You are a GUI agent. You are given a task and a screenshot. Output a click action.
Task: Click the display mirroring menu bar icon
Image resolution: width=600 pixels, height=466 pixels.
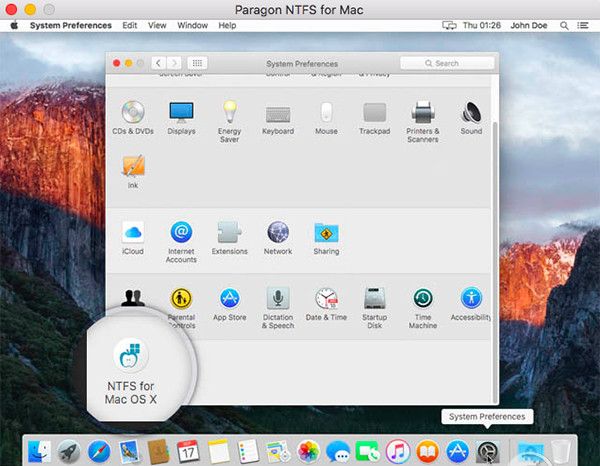pyautogui.click(x=449, y=26)
